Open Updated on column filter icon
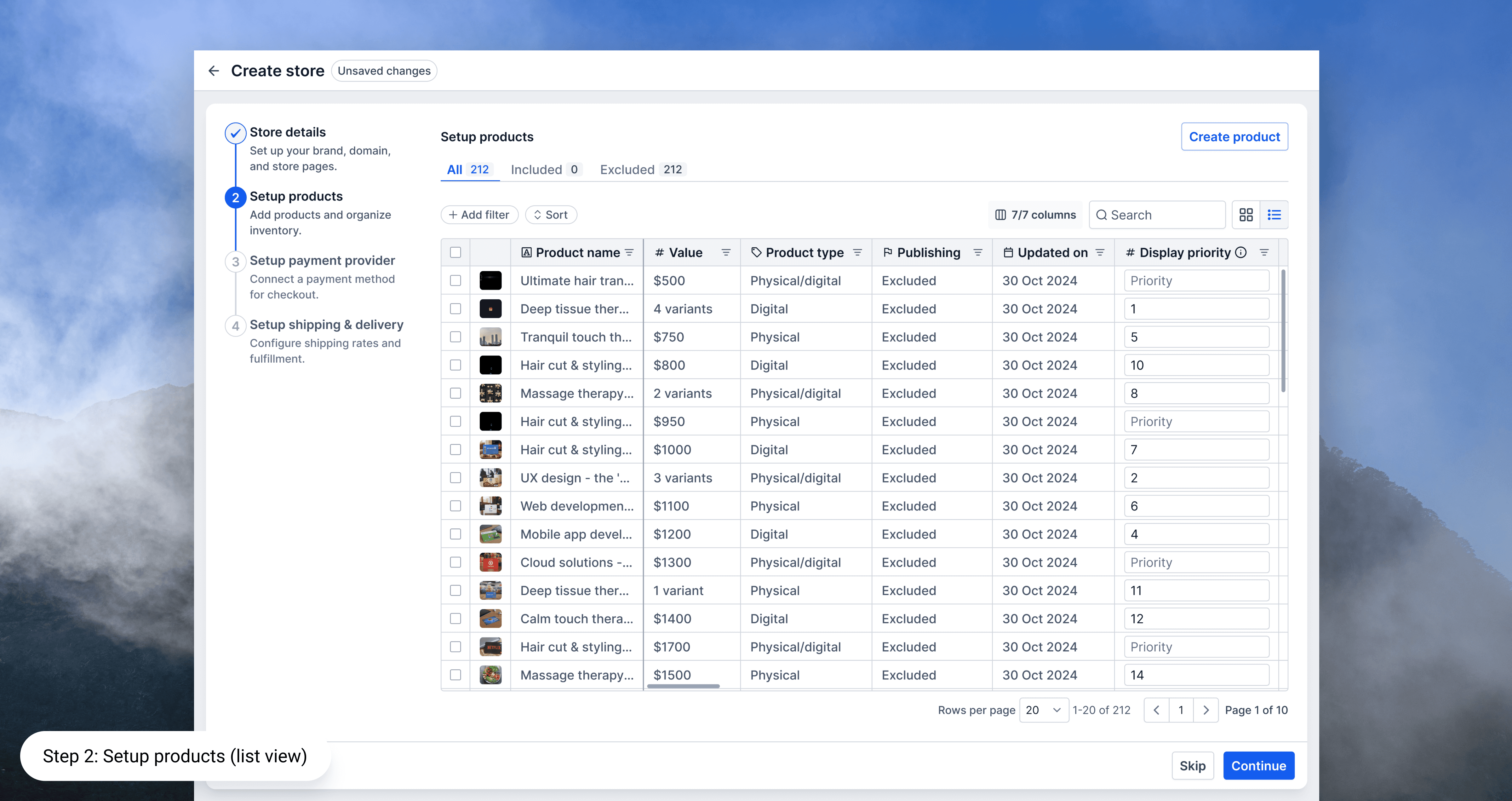The image size is (1512, 801). pos(1100,252)
